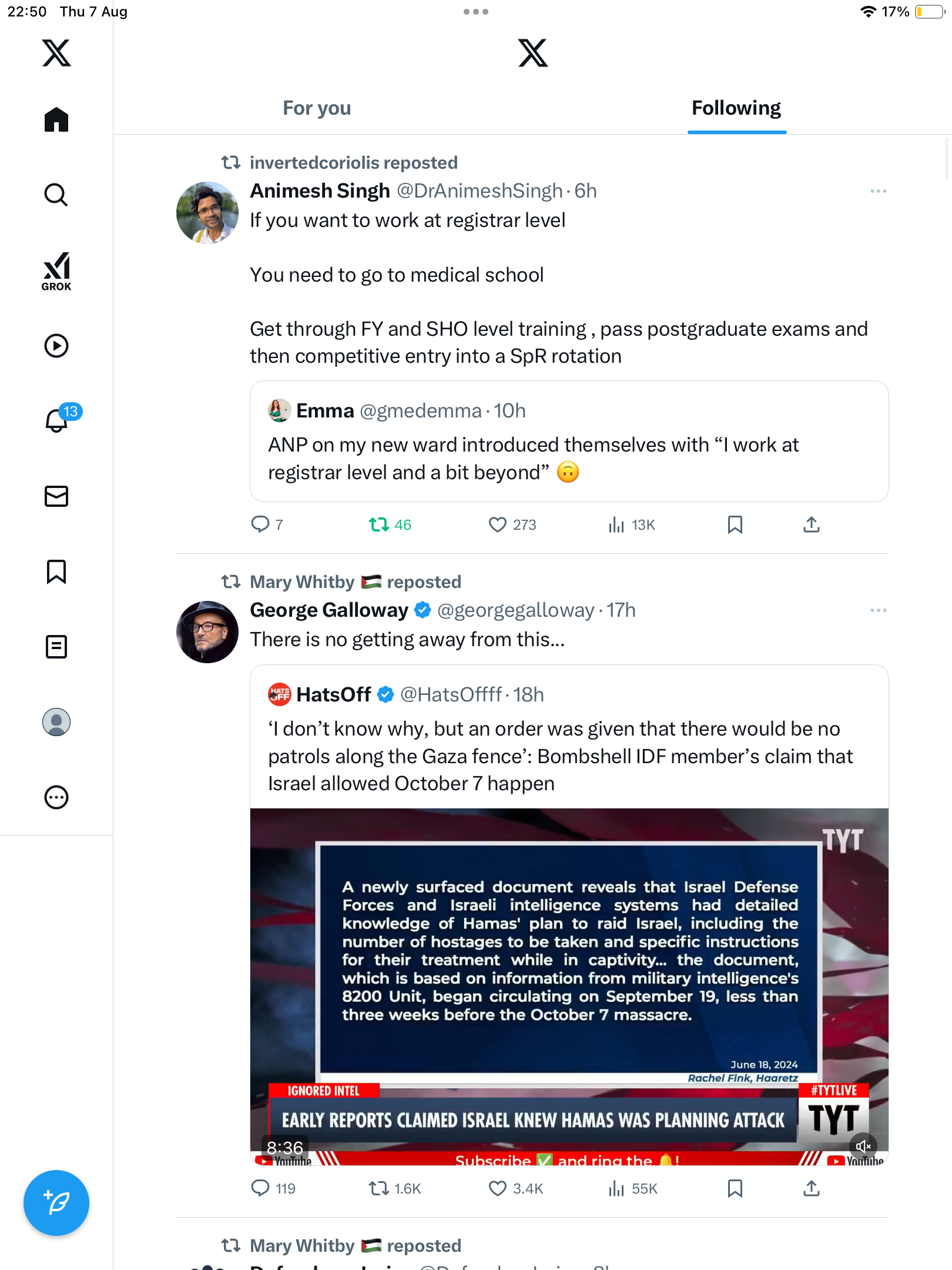Open more options on Animesh Singh's post
Image resolution: width=952 pixels, height=1270 pixels.
pyautogui.click(x=878, y=191)
